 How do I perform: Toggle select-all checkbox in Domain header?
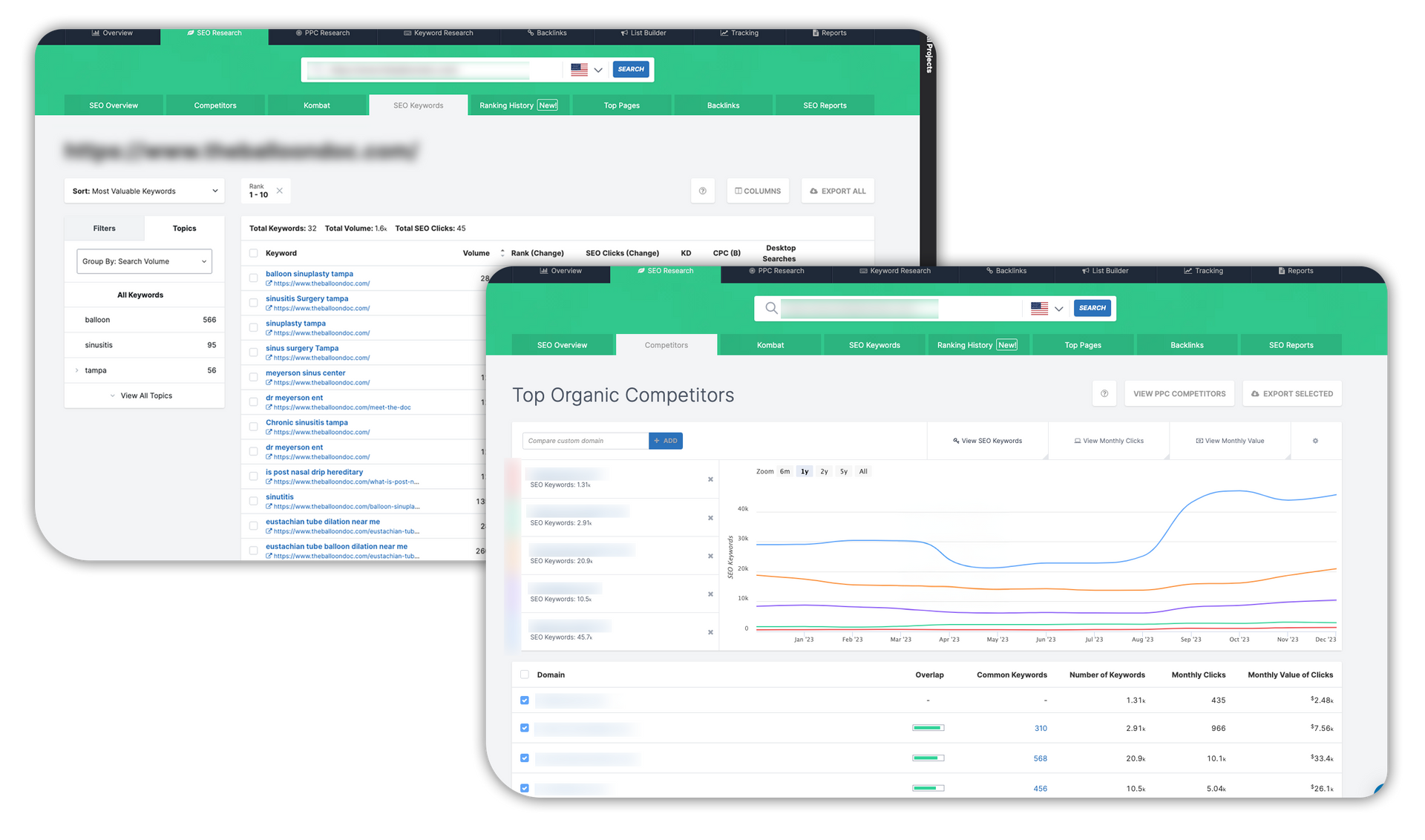click(525, 675)
